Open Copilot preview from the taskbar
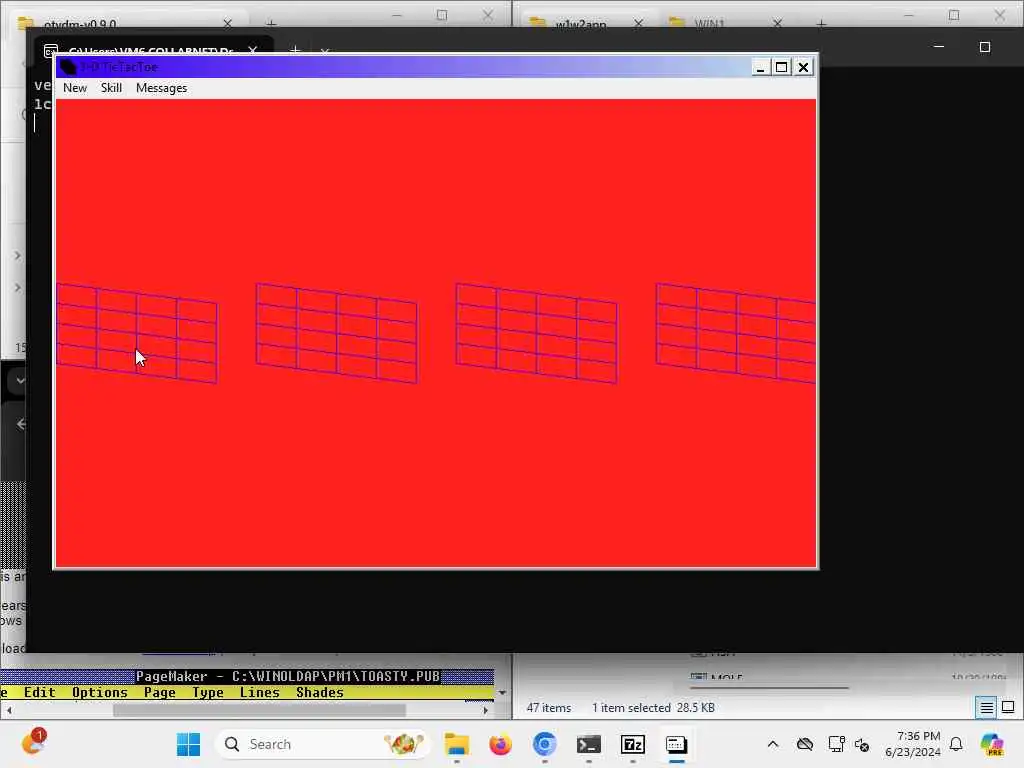Screen dimensions: 1024x768 [992, 744]
